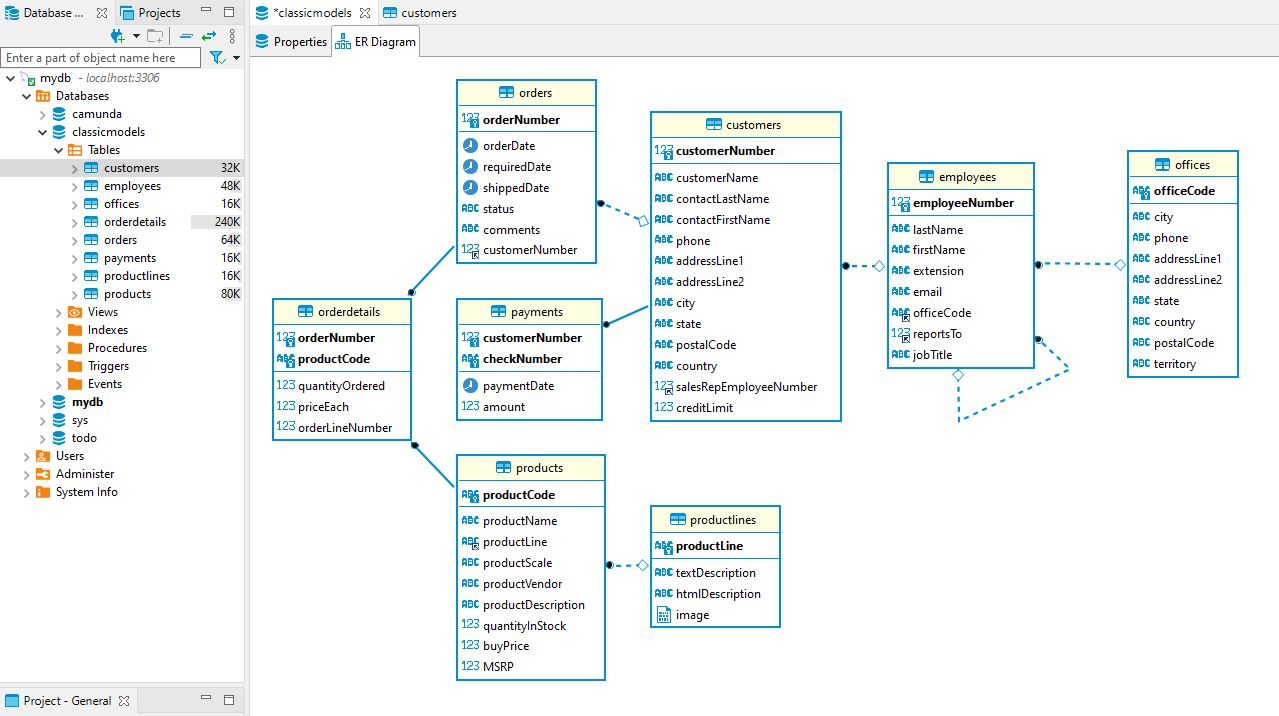The width and height of the screenshot is (1279, 716).
Task: Click the bold mydb database icon
Action: pos(59,402)
